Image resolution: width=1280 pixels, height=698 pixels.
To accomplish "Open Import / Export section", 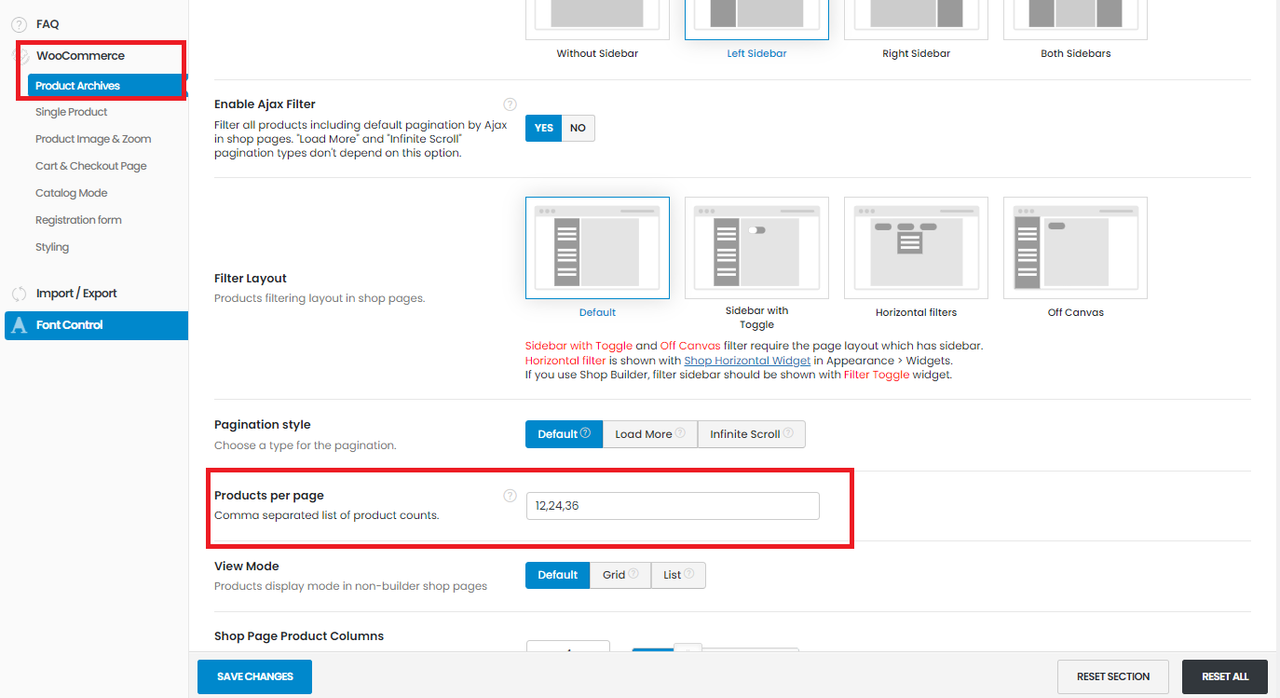I will 76,293.
